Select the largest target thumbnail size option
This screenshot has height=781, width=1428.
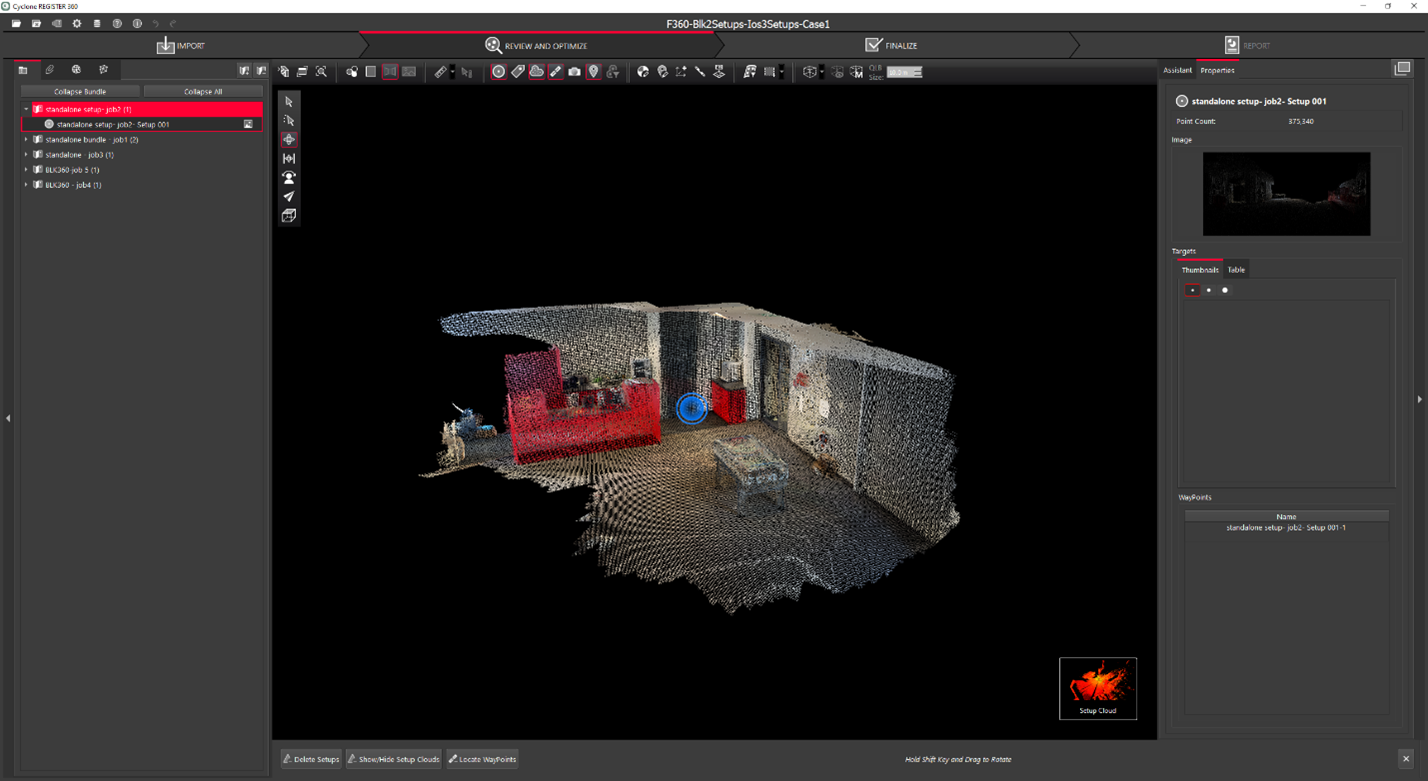click(x=1225, y=290)
